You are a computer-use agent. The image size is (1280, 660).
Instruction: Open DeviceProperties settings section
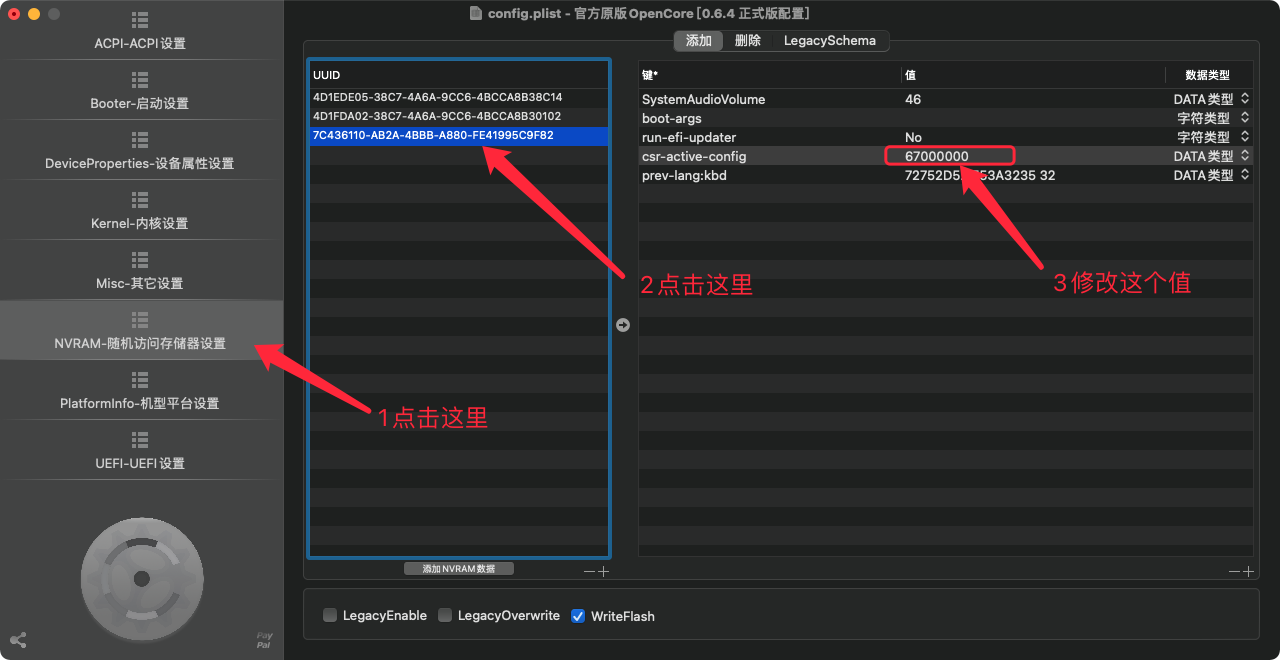pyautogui.click(x=140, y=151)
